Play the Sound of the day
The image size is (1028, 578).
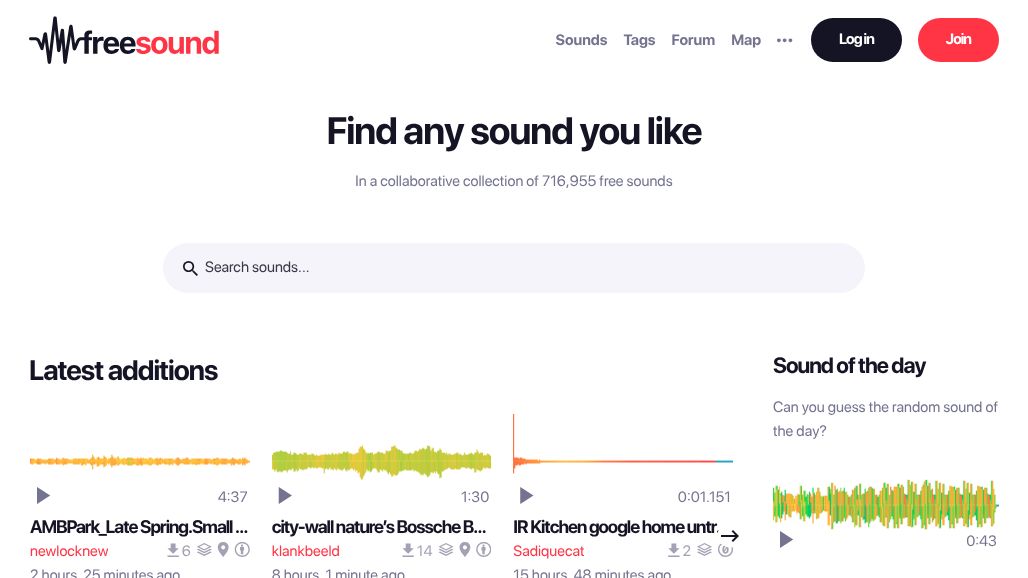785,540
